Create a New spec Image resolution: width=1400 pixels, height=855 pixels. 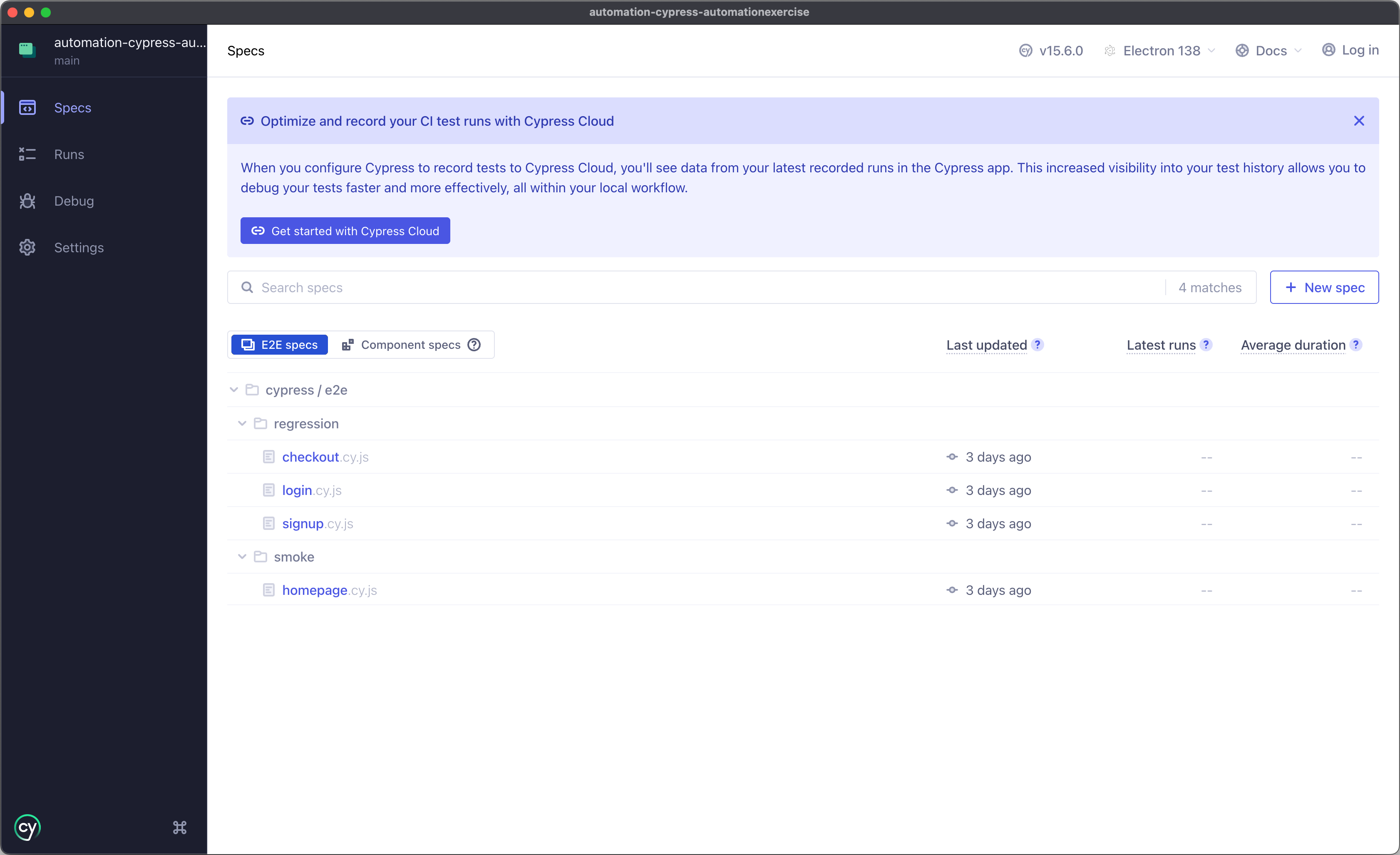point(1324,288)
